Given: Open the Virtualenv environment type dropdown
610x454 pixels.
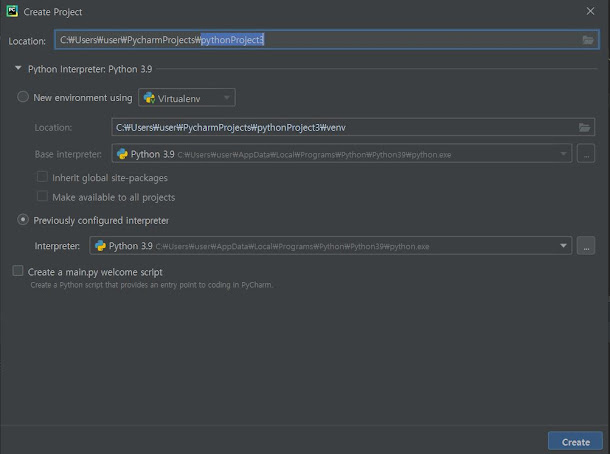Looking at the screenshot, I should coord(187,98).
